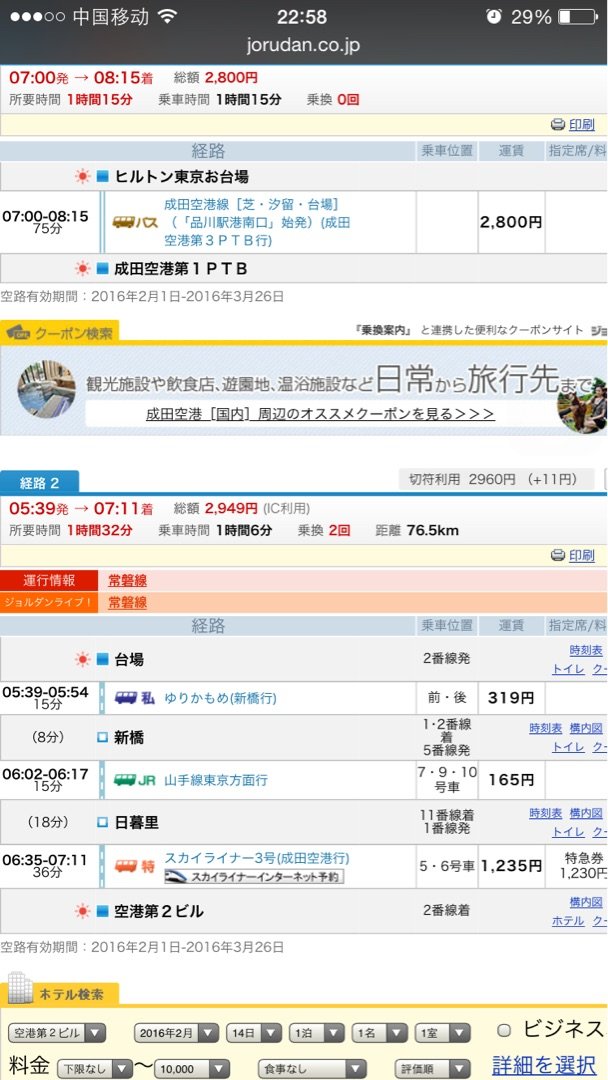Open the 常磐線 link in the 運行情報 row
The height and width of the screenshot is (1080, 608).
point(127,580)
